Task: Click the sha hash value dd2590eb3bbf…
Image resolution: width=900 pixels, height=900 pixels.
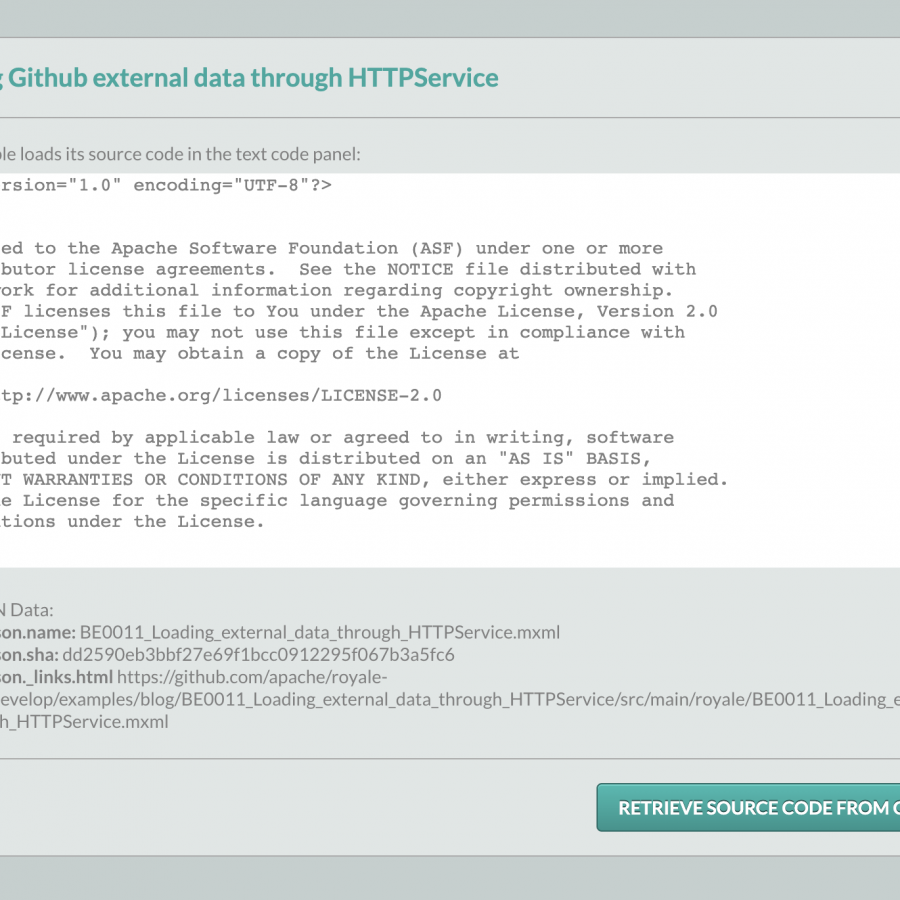Action: (258, 655)
